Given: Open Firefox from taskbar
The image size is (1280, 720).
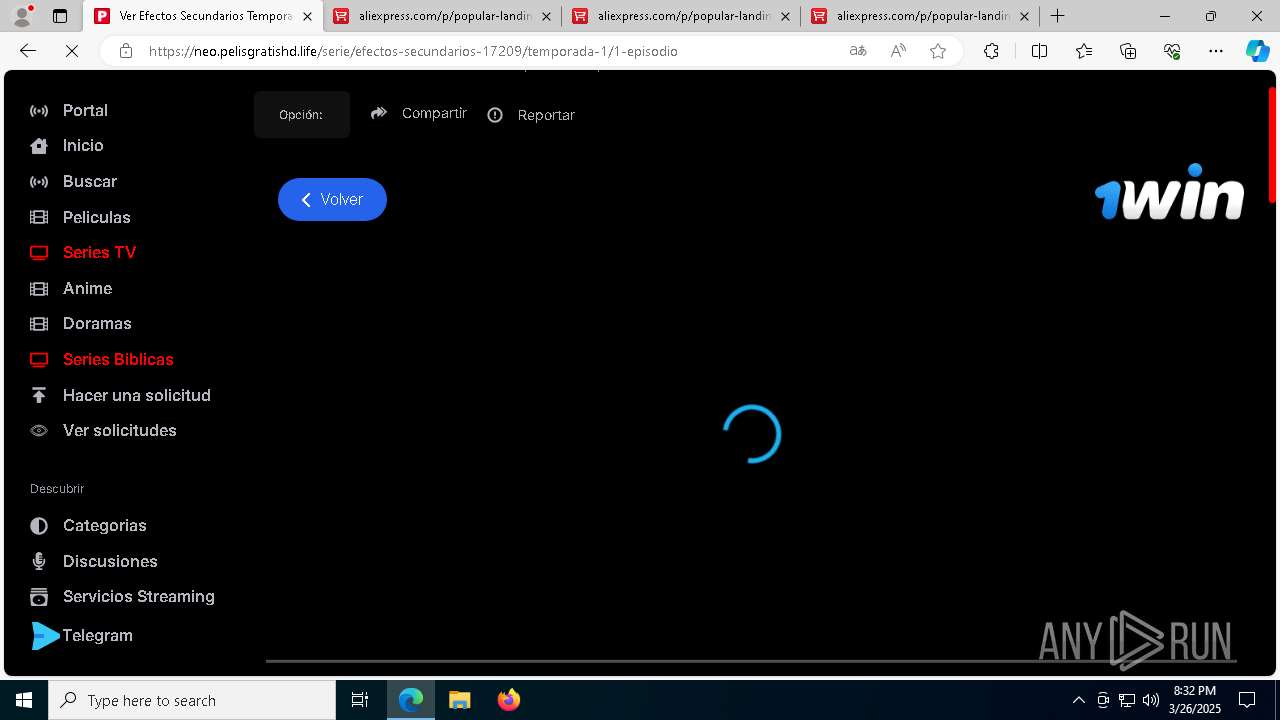Looking at the screenshot, I should click(509, 700).
